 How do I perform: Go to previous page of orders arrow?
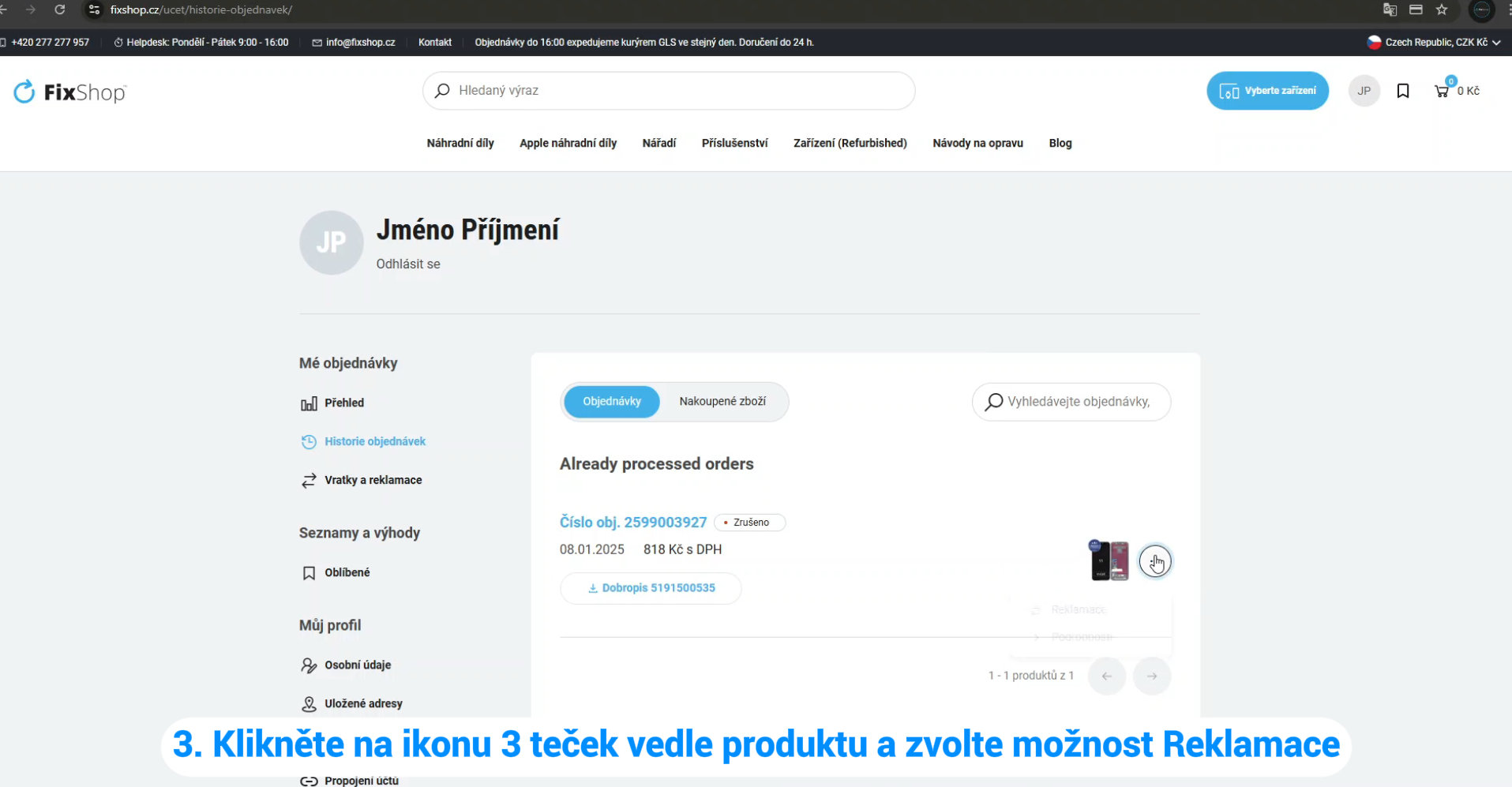[1106, 676]
